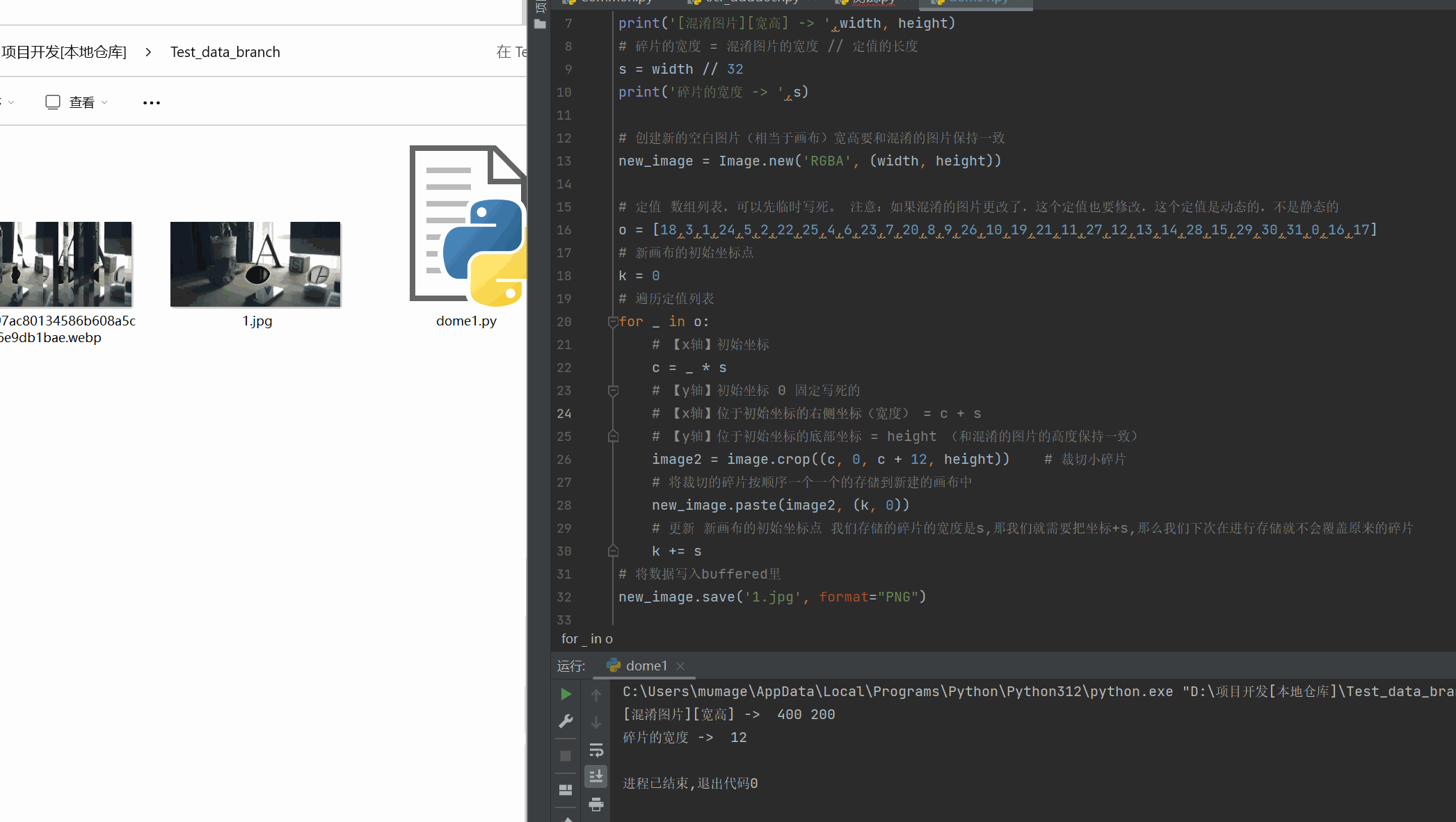Open the project folder icon in left strip

click(540, 24)
